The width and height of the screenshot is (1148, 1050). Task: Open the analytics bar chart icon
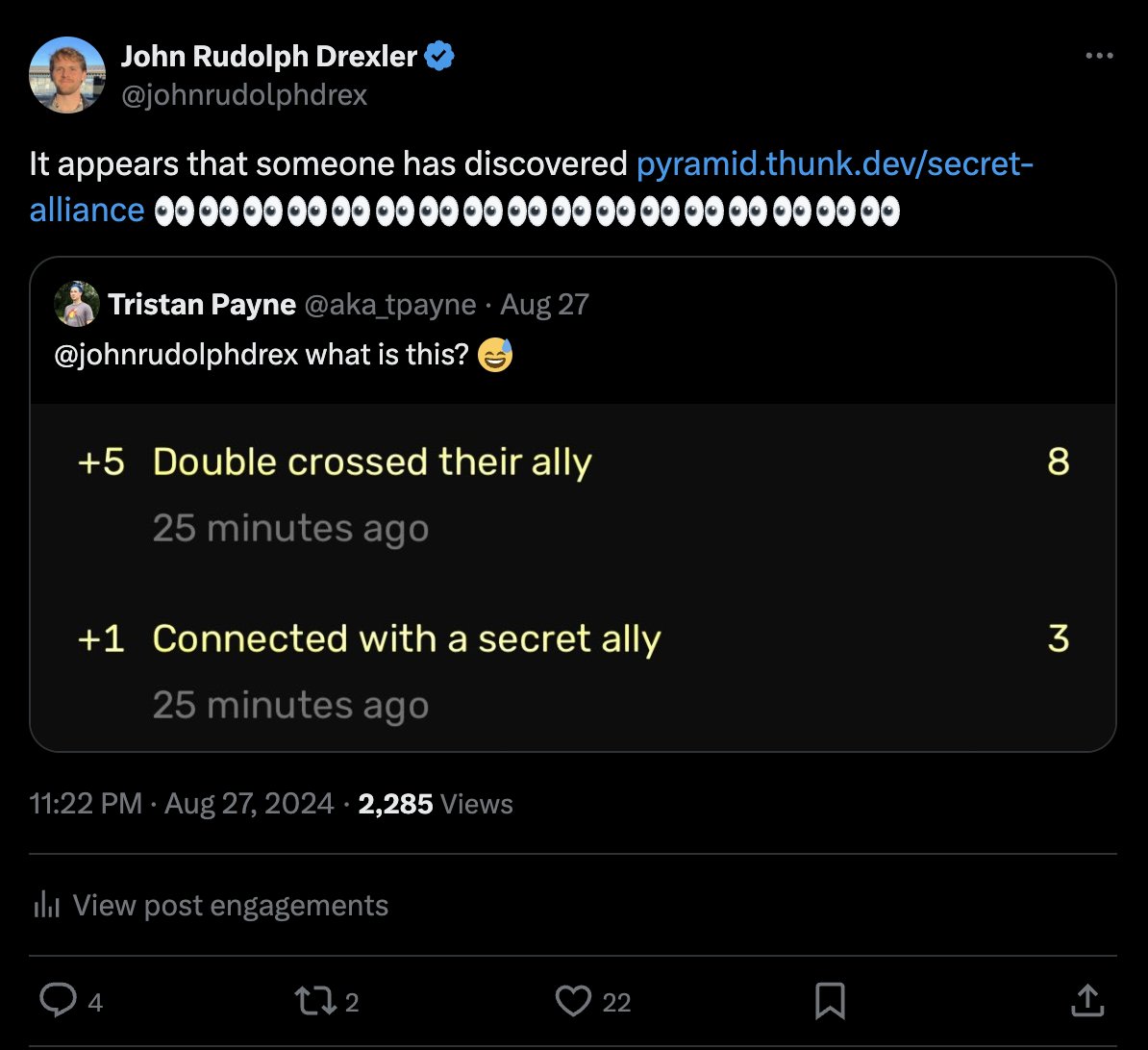46,905
